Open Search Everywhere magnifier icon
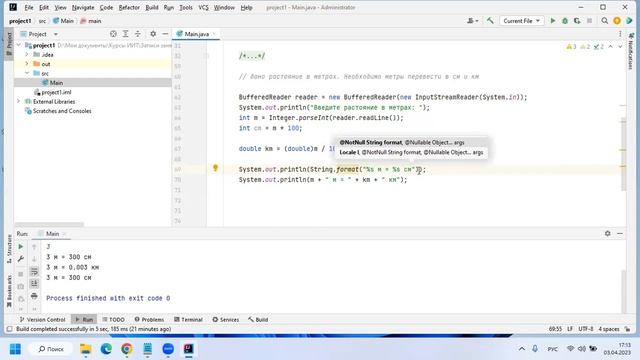Screen dimensions: 640x360 [x=604, y=20]
